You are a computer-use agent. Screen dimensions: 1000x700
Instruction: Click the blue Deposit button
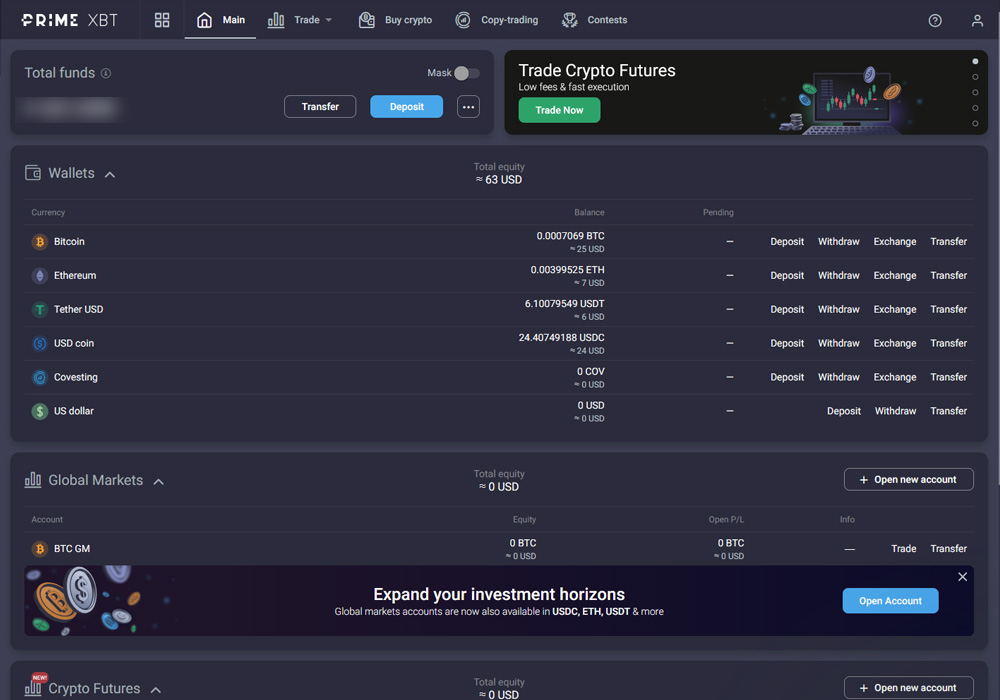coord(406,106)
